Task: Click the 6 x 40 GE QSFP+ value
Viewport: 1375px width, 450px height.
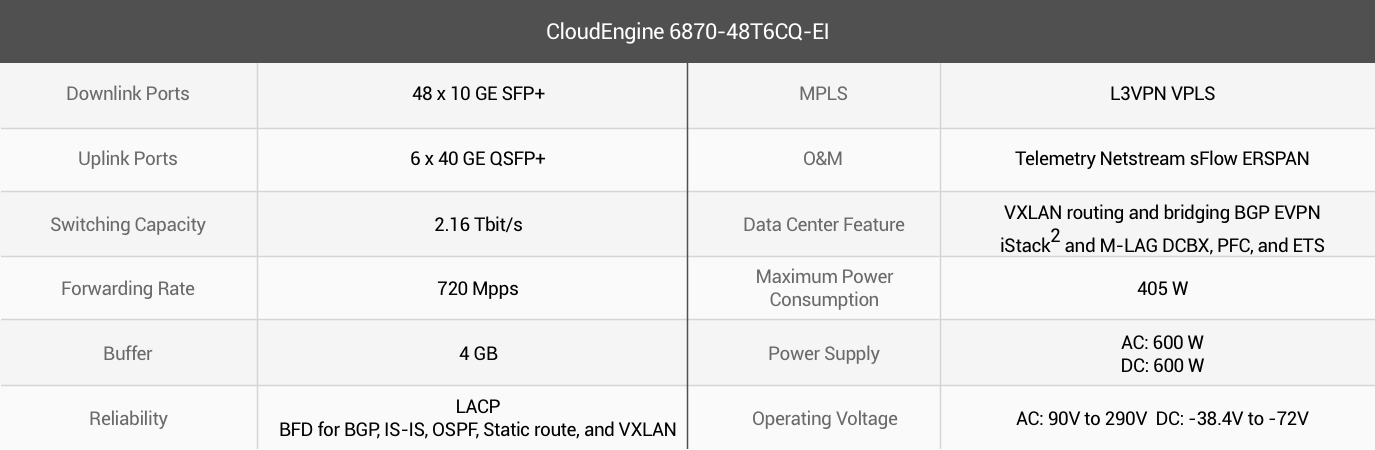Action: click(472, 159)
